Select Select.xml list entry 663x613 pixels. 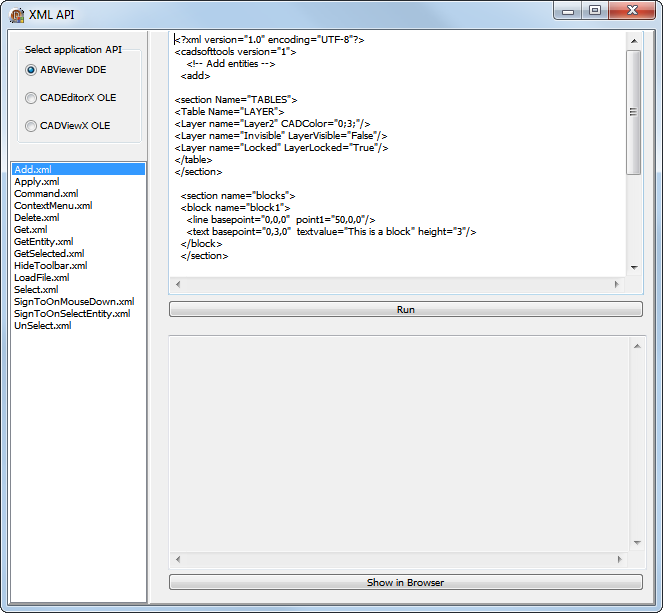[78, 290]
